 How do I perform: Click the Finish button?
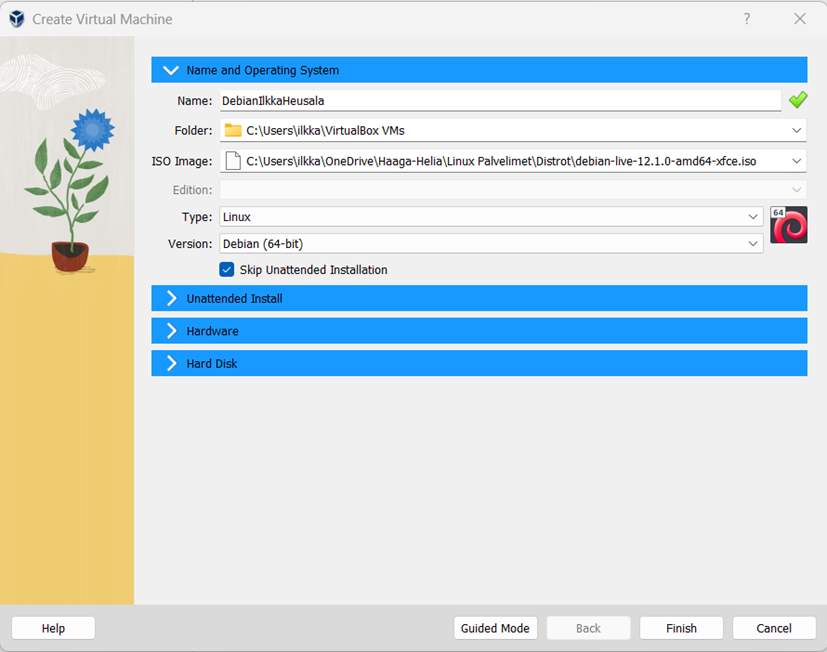tap(681, 628)
